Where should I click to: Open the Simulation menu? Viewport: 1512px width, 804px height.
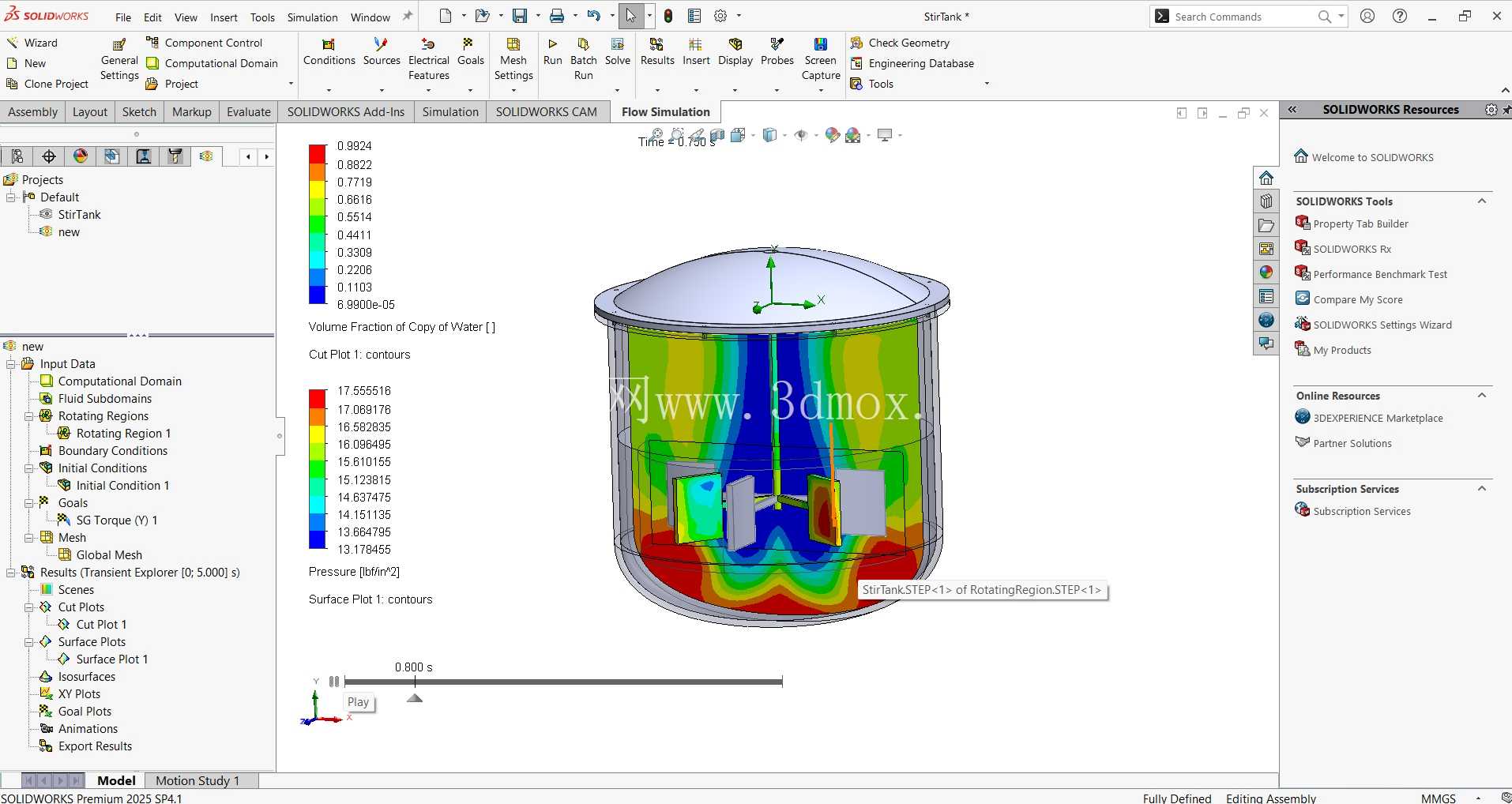point(312,17)
